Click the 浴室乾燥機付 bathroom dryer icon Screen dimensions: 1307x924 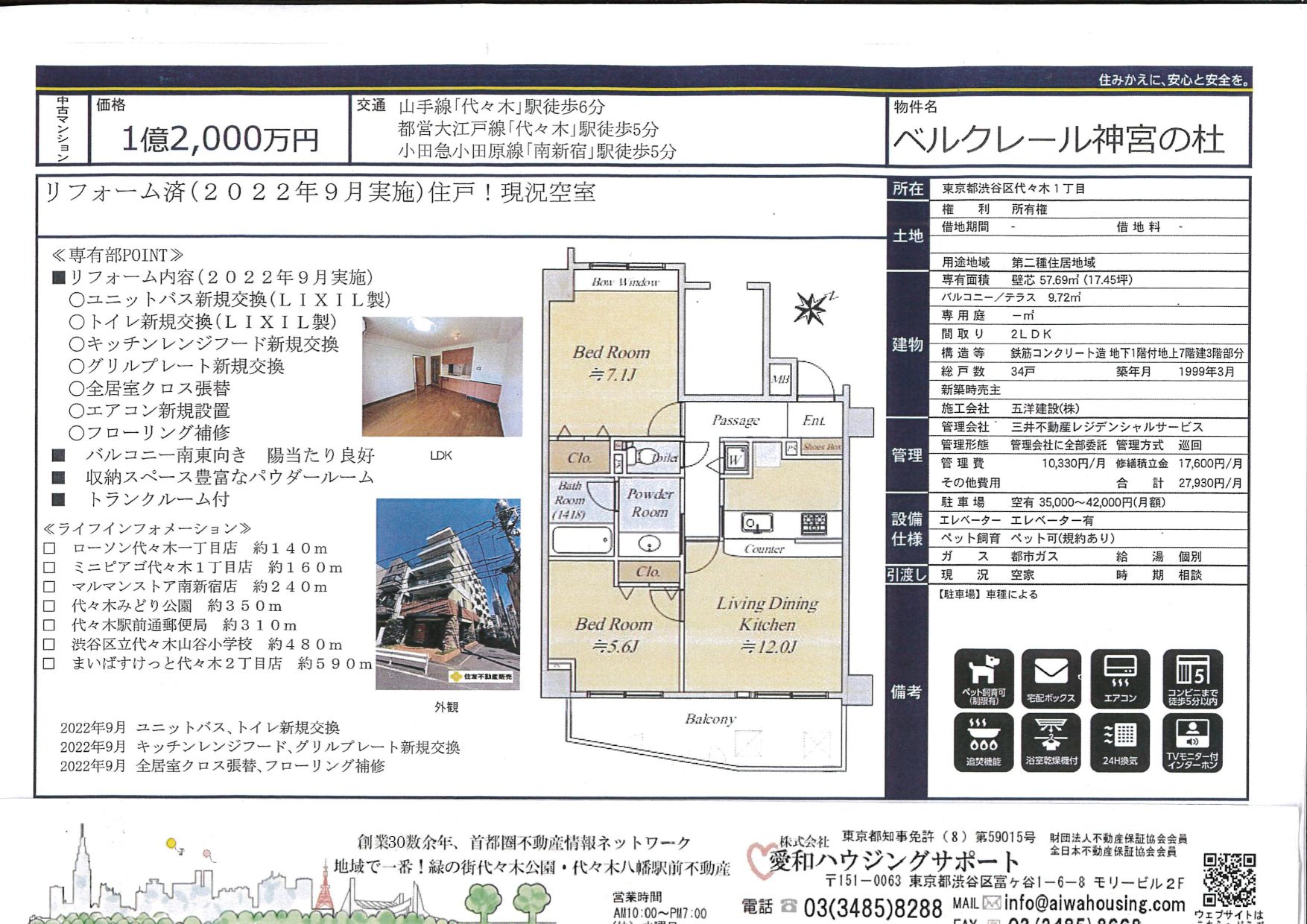click(x=1051, y=742)
